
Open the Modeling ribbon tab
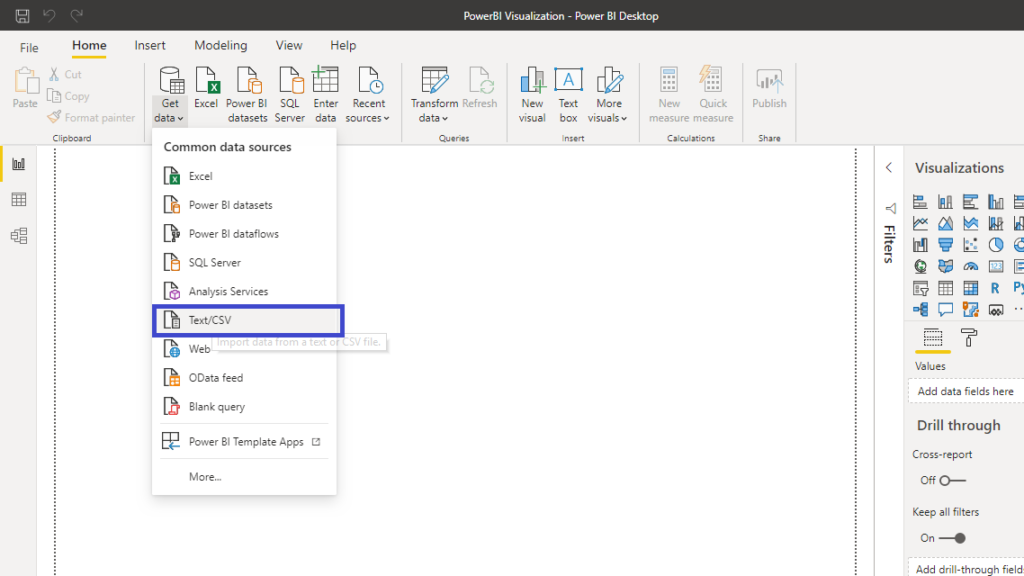click(220, 46)
